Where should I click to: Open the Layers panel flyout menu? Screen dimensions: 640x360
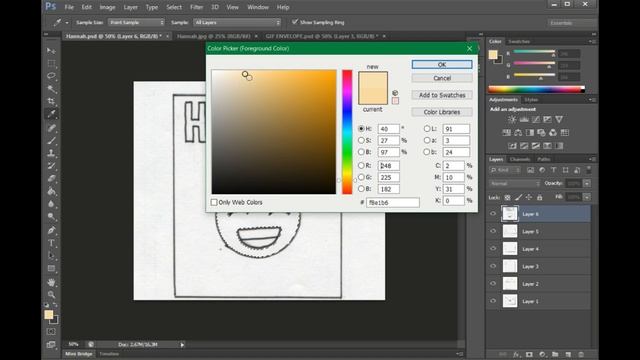coord(592,159)
